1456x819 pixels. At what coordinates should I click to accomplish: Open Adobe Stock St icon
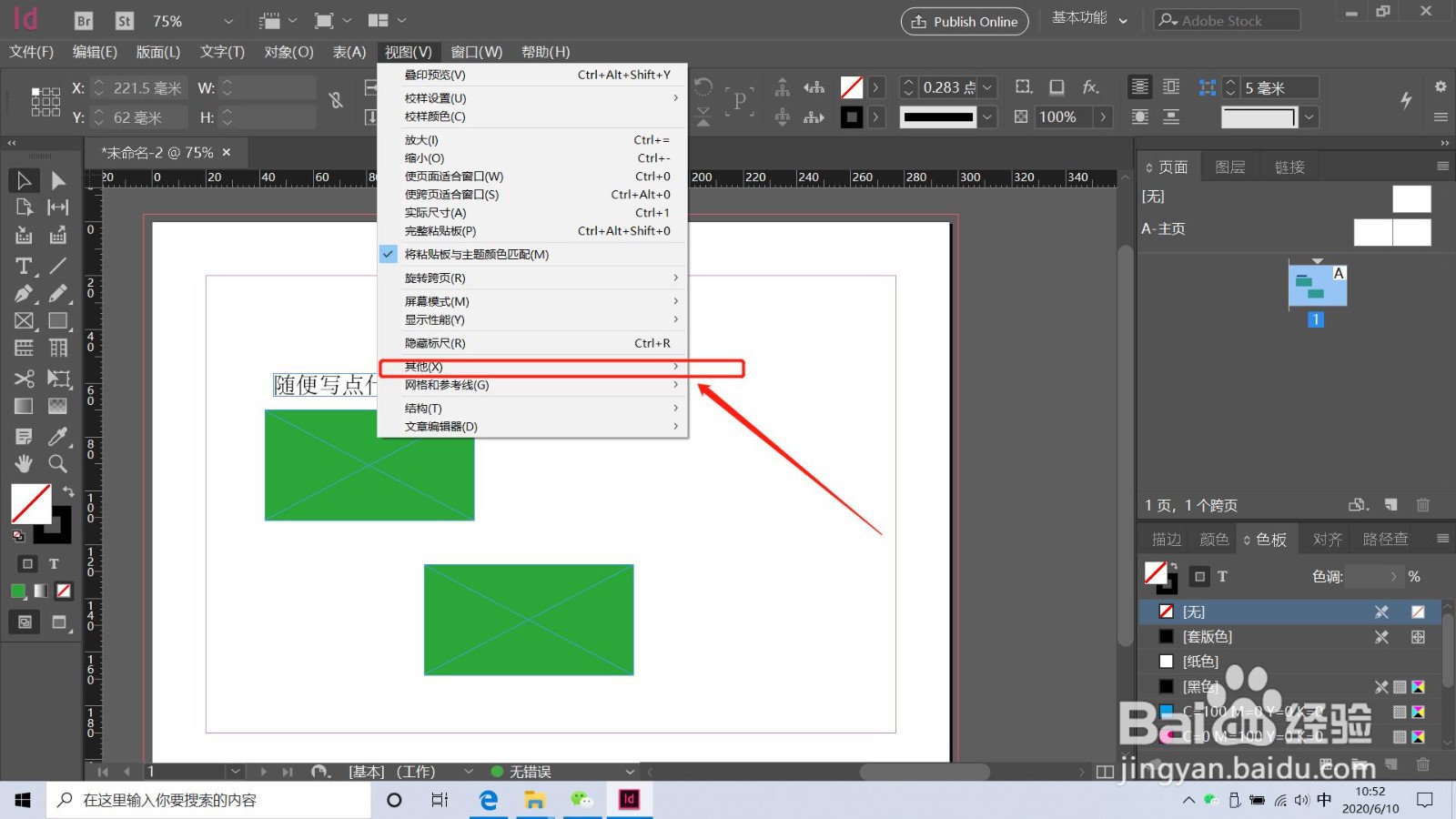(x=125, y=21)
